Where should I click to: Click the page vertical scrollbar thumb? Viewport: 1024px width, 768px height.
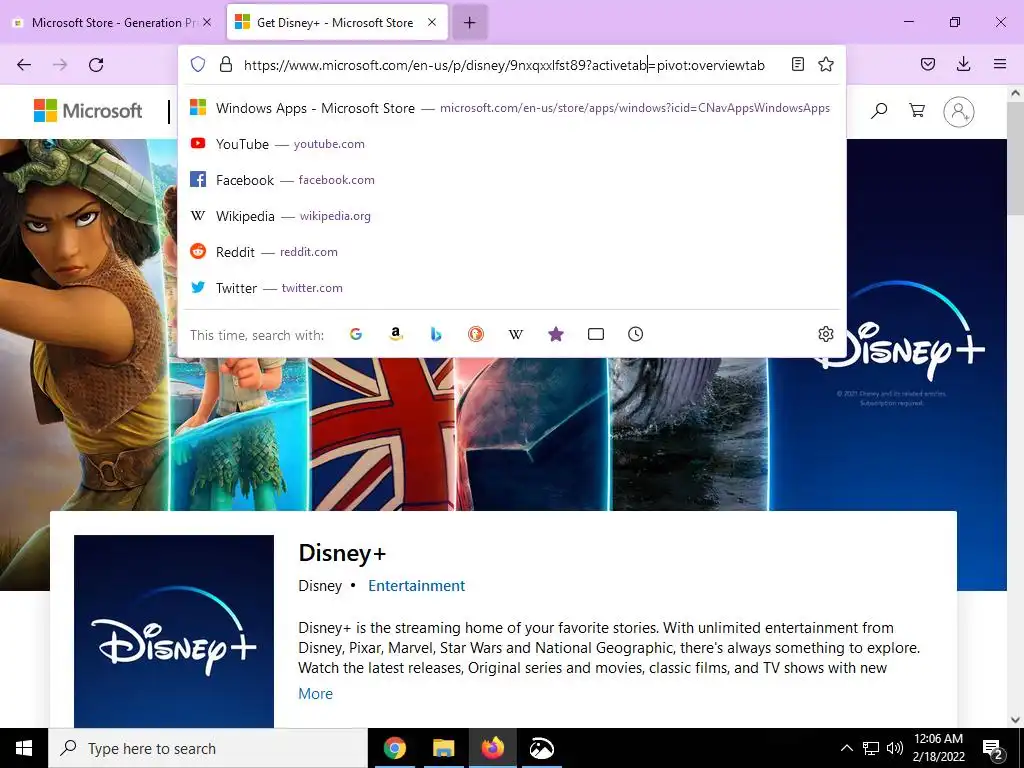tap(1016, 159)
